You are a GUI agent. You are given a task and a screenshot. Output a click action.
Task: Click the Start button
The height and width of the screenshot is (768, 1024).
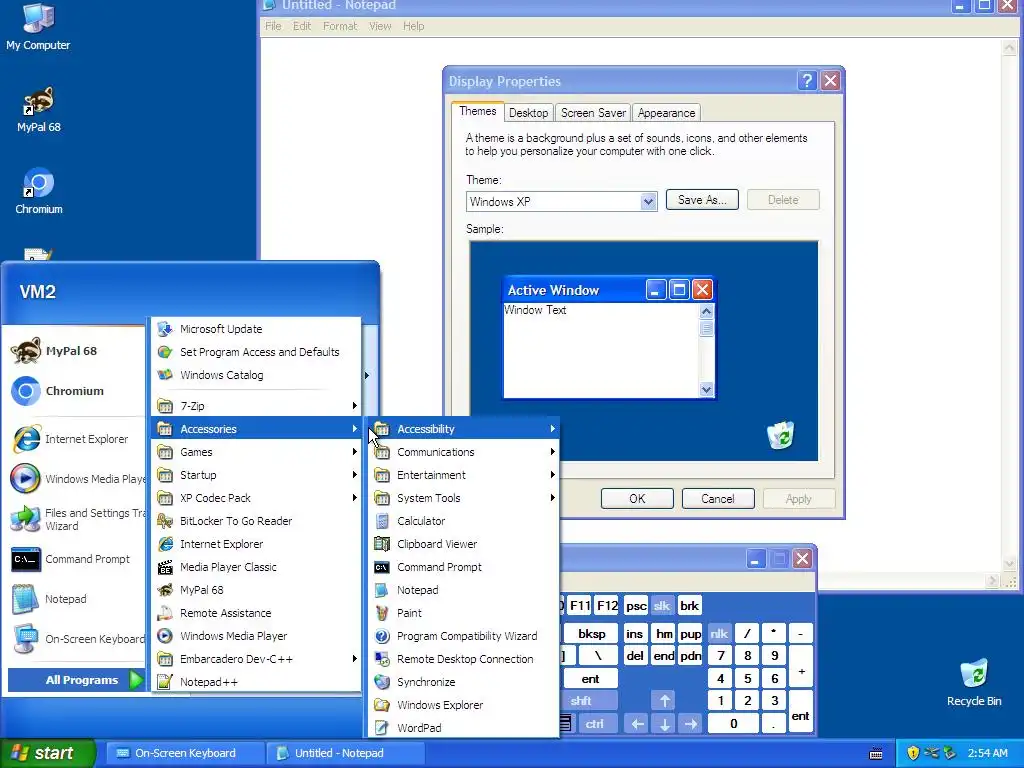(x=48, y=753)
